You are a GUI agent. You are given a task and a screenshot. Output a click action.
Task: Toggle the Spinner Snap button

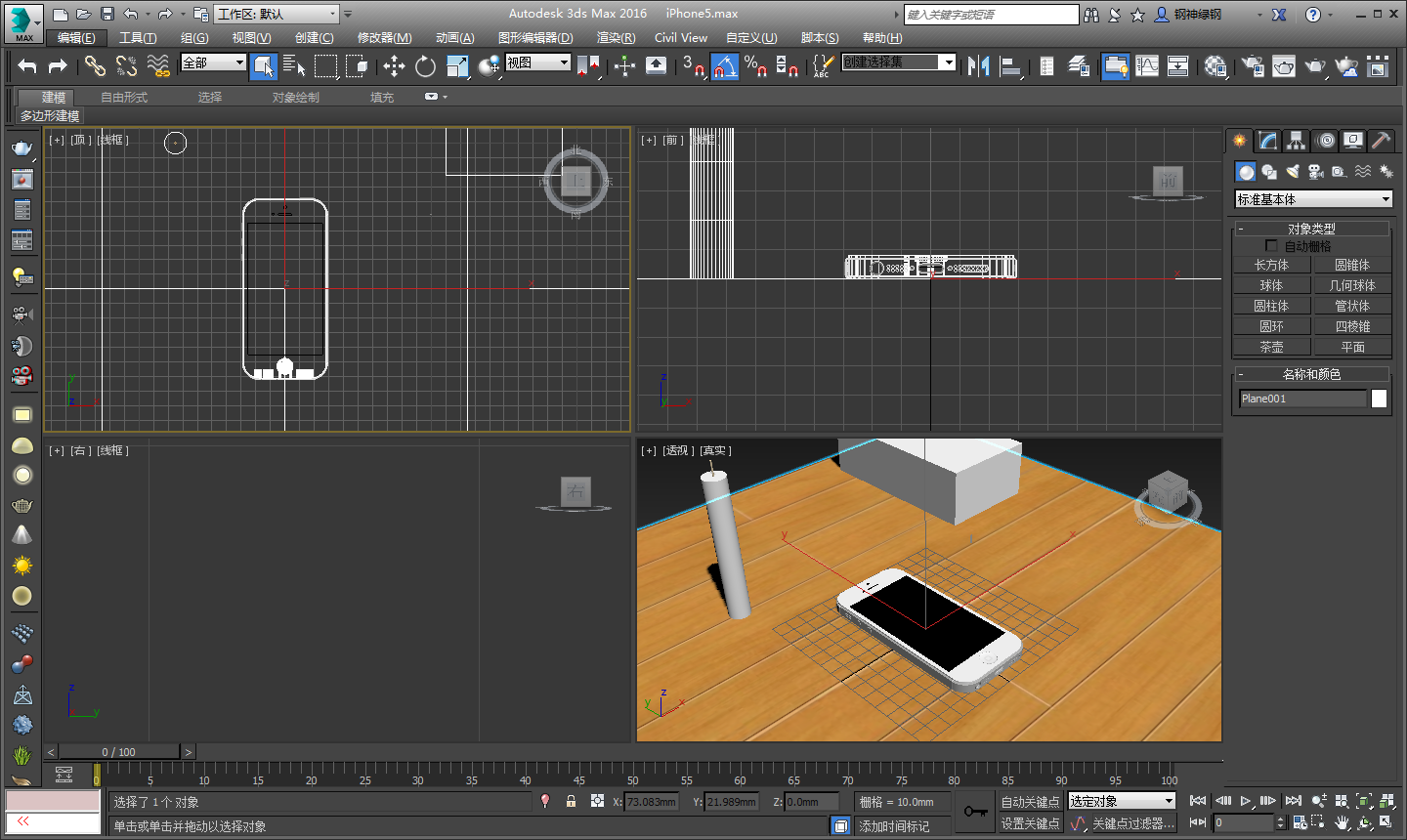(x=787, y=65)
